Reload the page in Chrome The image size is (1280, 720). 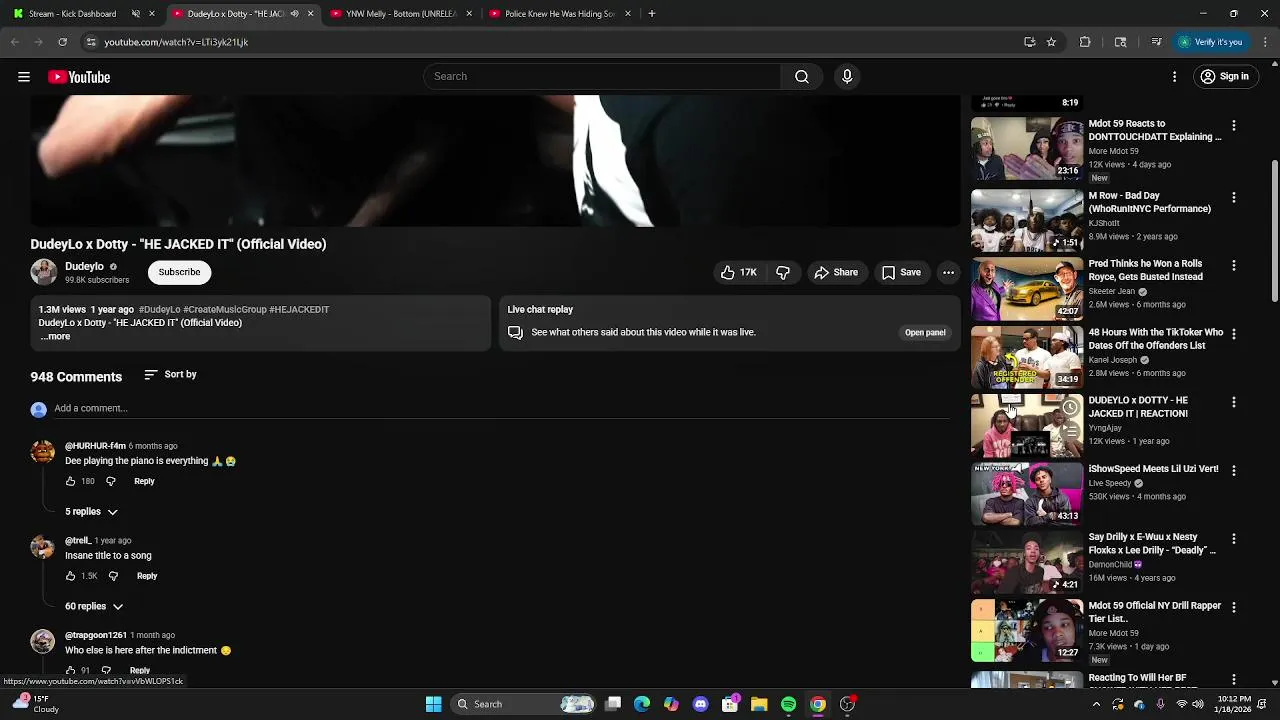pos(62,42)
